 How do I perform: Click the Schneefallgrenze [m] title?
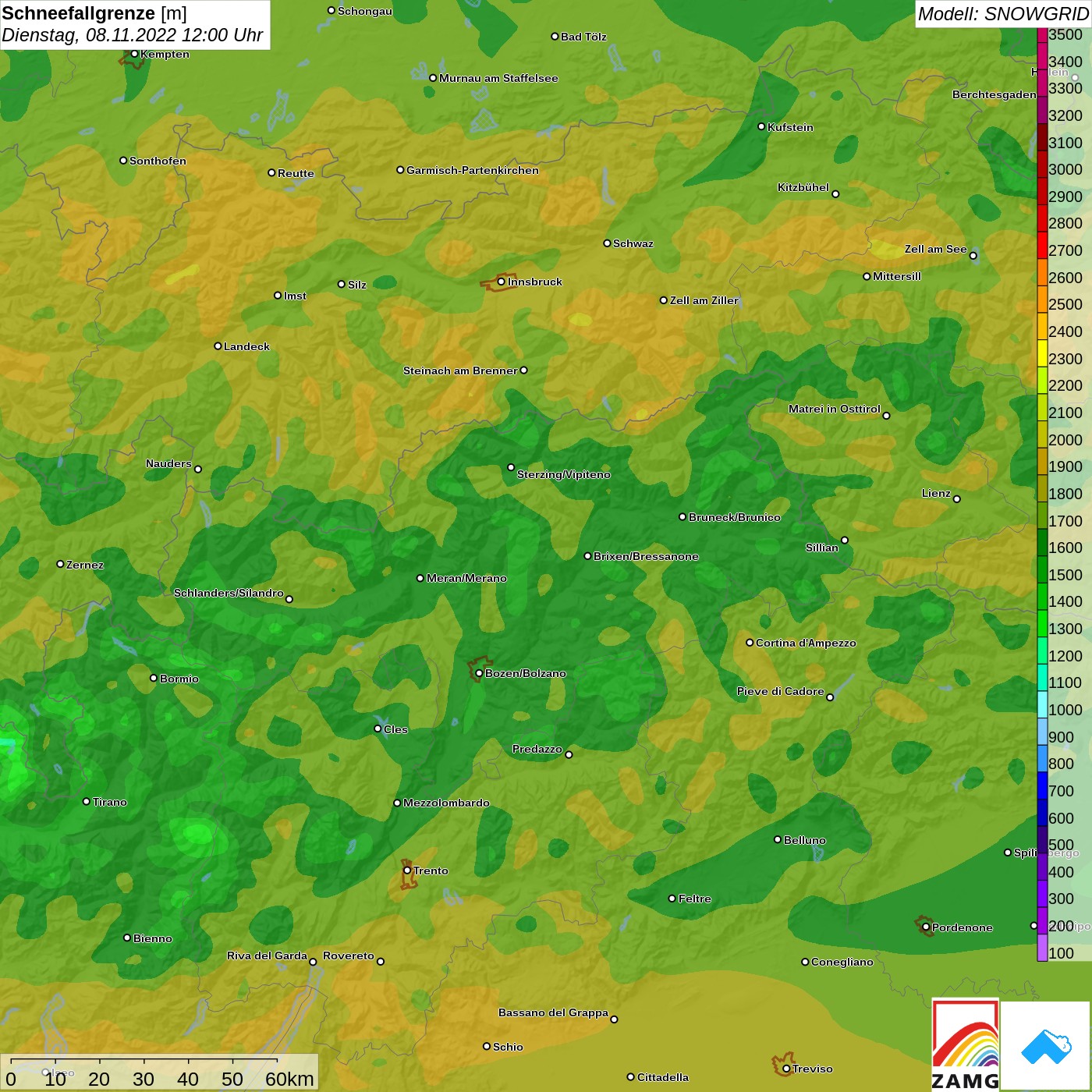(94, 13)
